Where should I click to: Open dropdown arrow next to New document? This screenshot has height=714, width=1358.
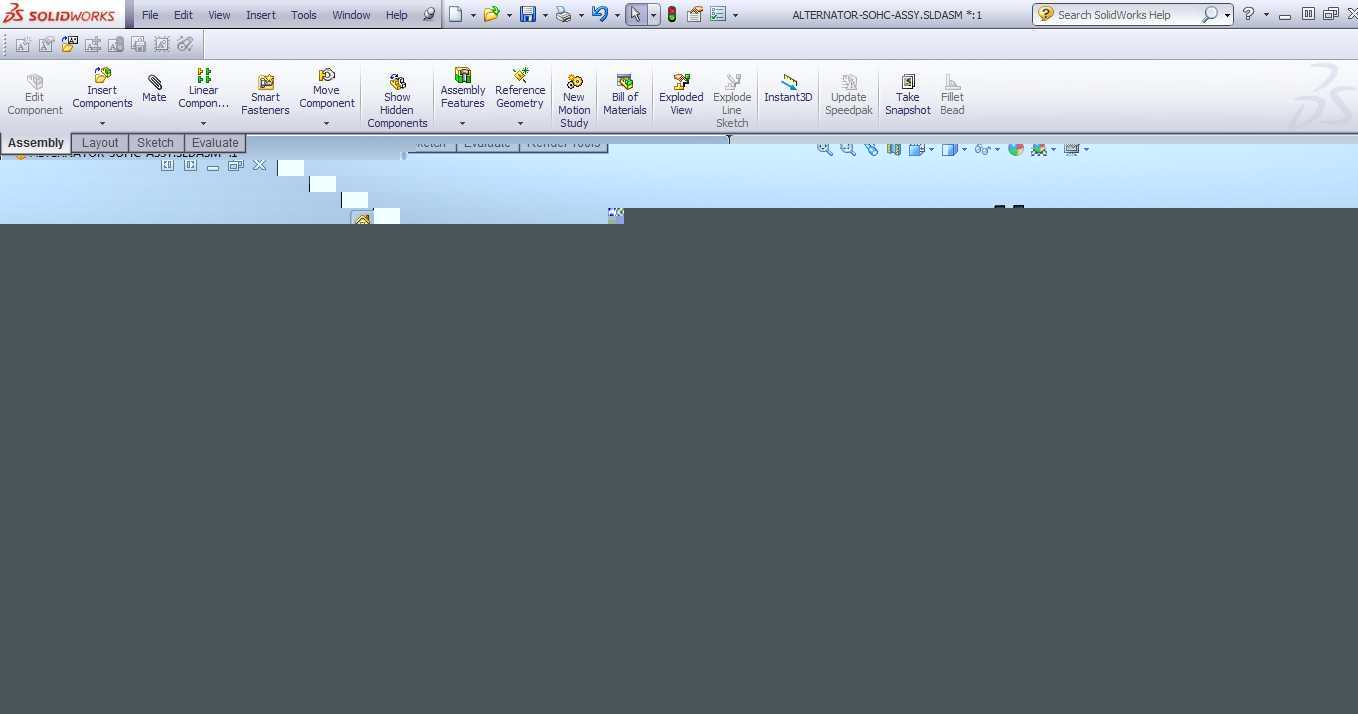[473, 15]
